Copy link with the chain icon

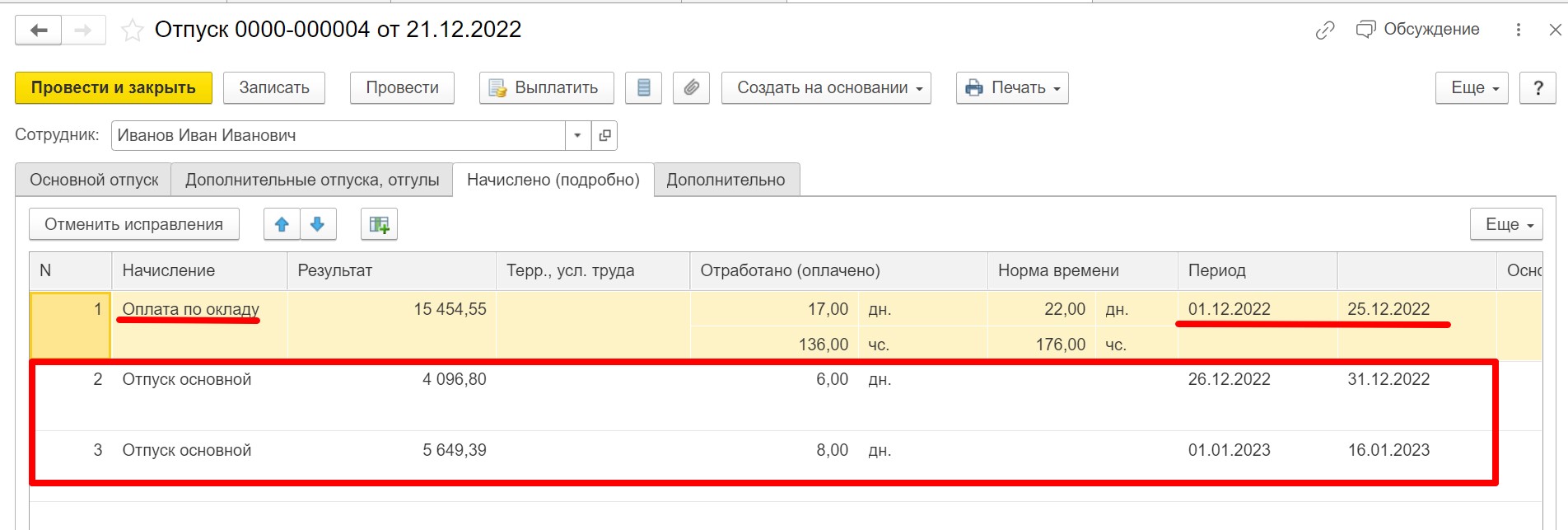click(x=1324, y=30)
